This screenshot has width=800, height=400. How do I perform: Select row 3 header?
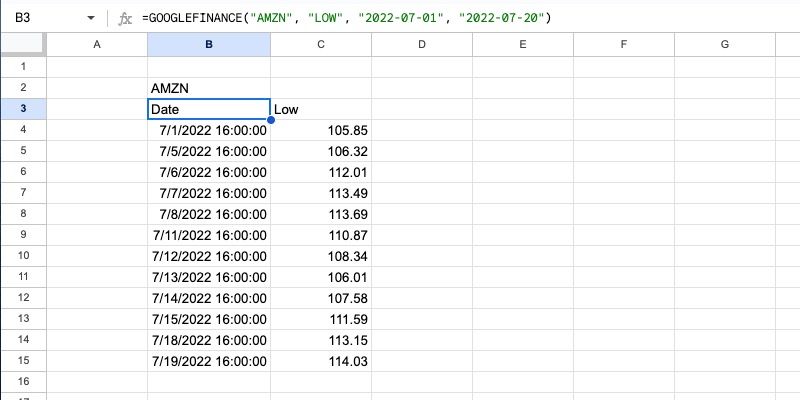[22, 109]
